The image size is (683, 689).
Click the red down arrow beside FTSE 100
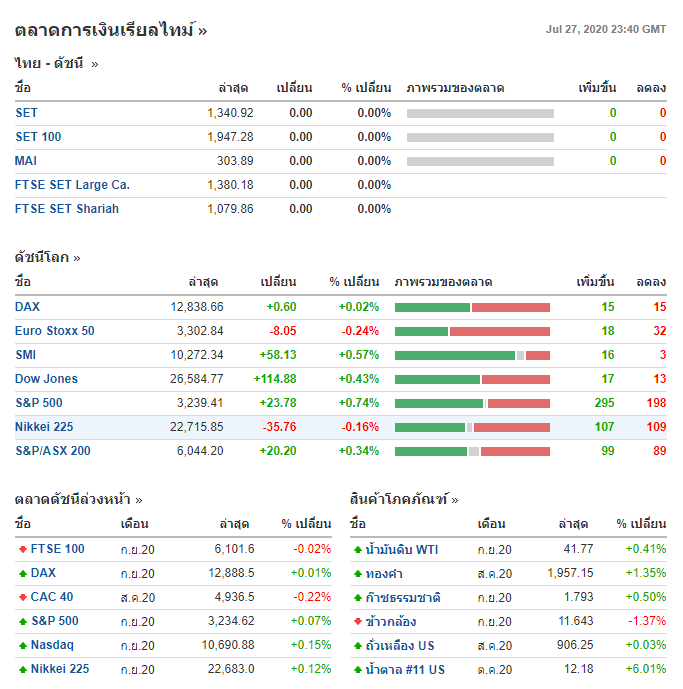pyautogui.click(x=22, y=549)
